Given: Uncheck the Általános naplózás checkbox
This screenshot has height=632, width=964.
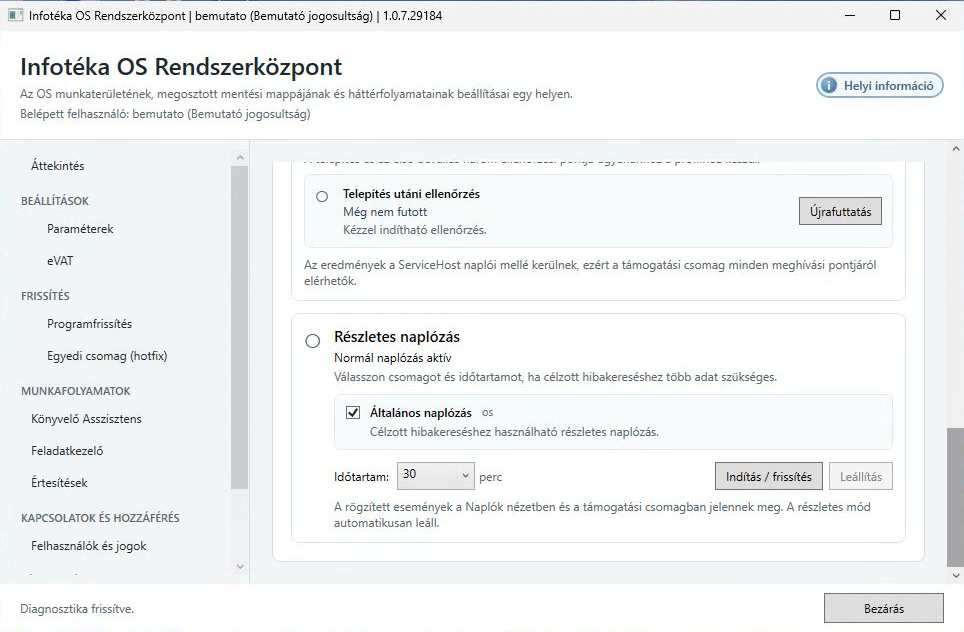Looking at the screenshot, I should coord(353,413).
